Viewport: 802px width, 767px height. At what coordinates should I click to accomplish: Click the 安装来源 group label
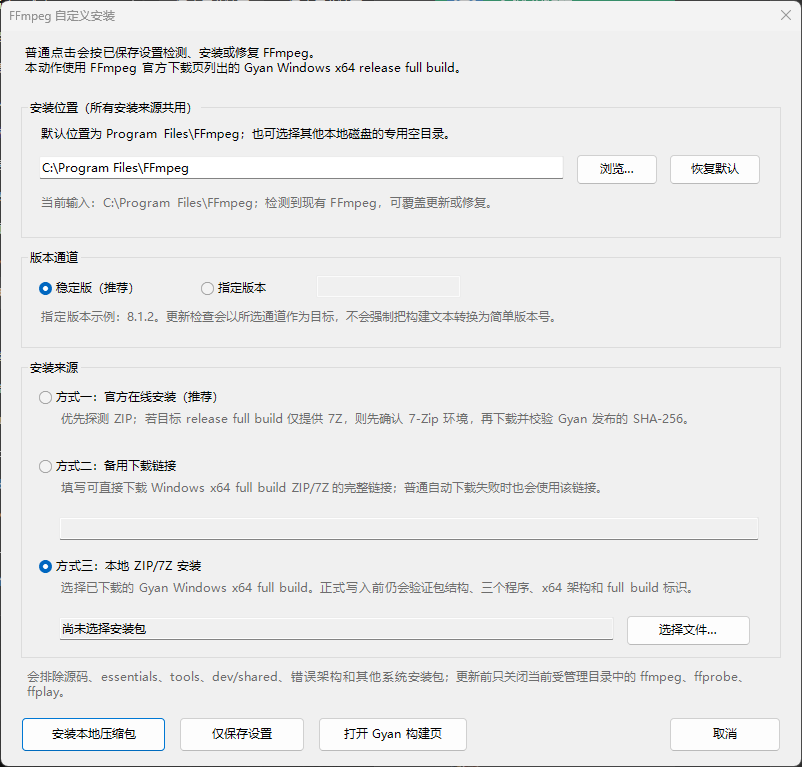coord(54,368)
